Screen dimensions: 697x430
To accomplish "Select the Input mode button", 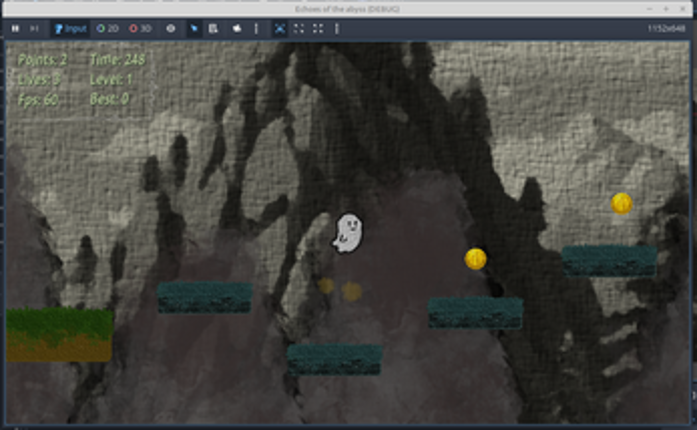I will (70, 29).
